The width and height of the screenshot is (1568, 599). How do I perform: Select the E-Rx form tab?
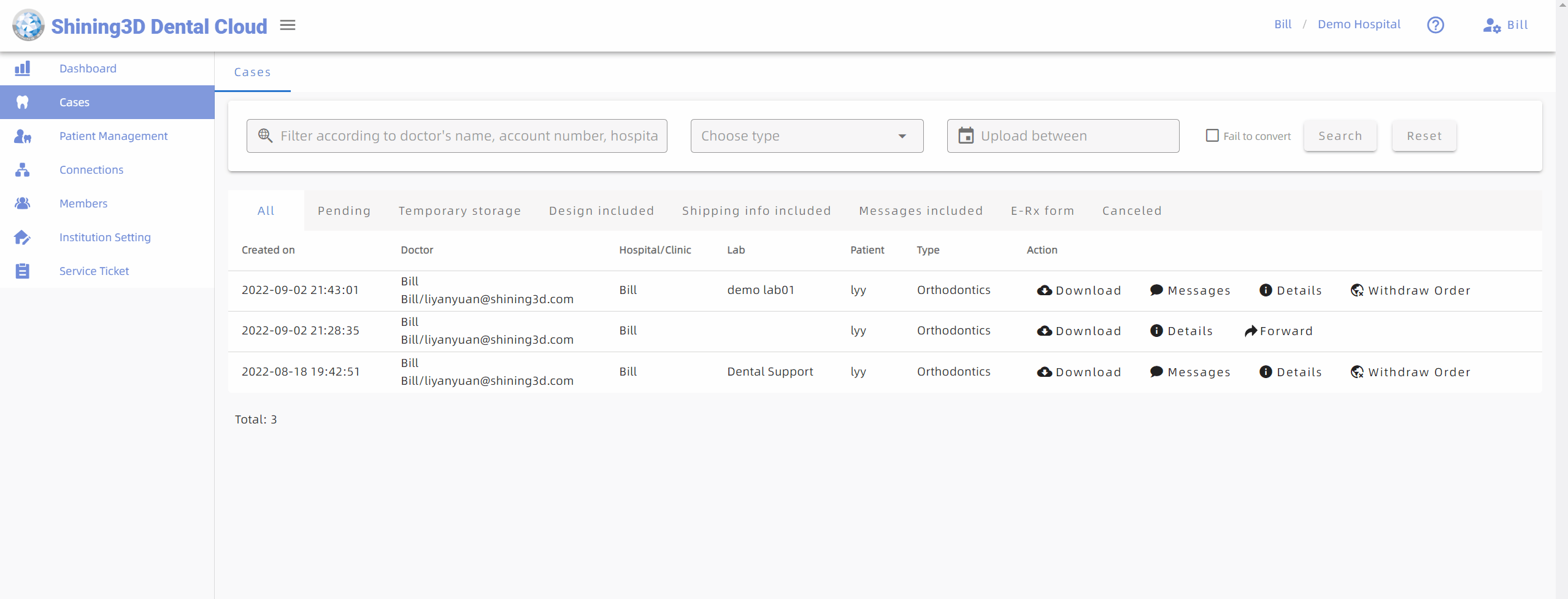click(1042, 211)
